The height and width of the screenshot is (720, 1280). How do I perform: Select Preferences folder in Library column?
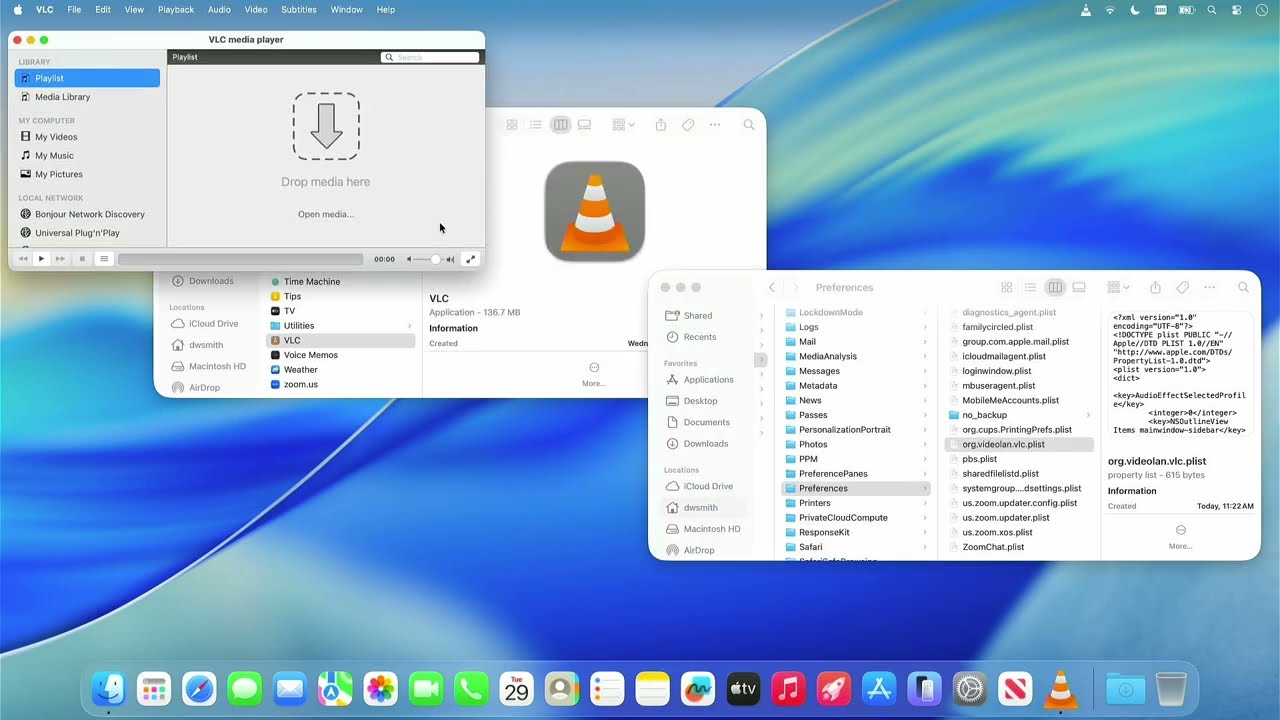856,488
